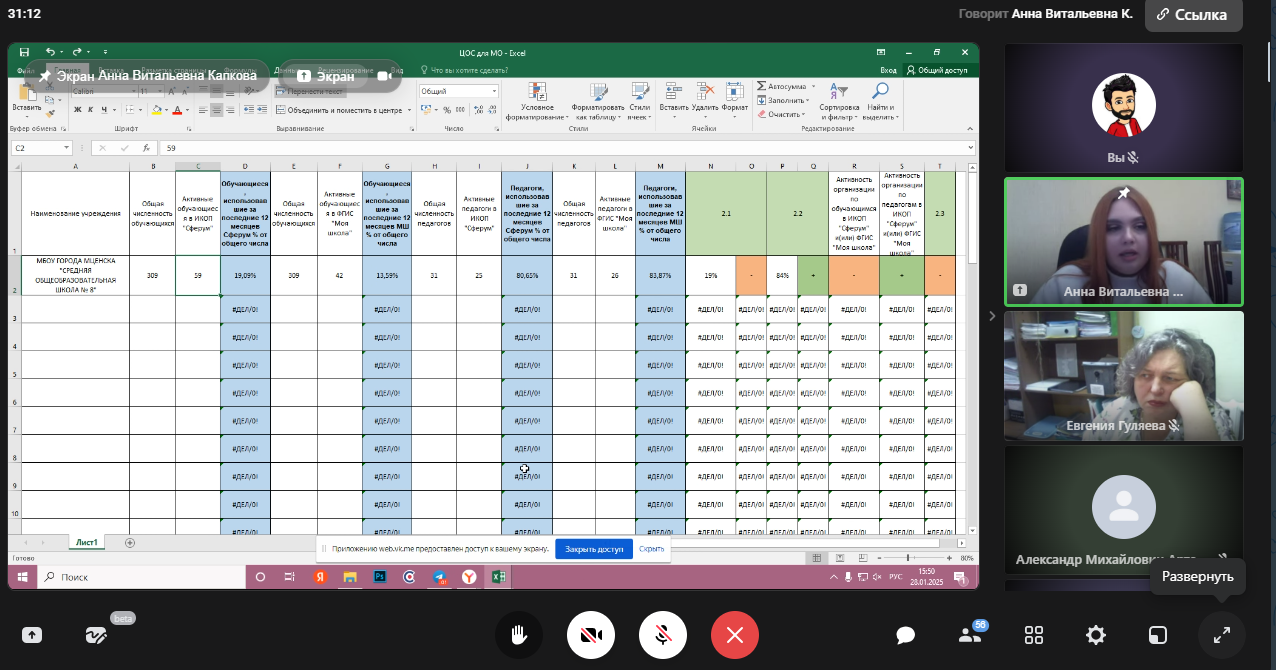Image resolution: width=1276 pixels, height=670 pixels.
Task: Unmute the microphone
Action: click(x=662, y=635)
